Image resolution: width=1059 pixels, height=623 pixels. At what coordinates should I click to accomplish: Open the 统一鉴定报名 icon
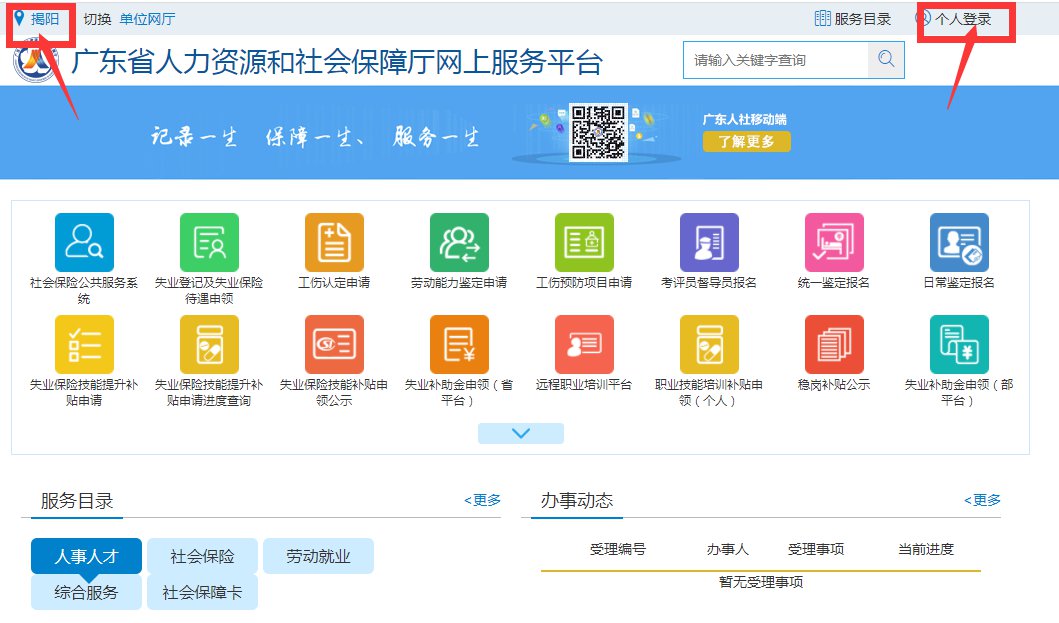click(x=834, y=242)
